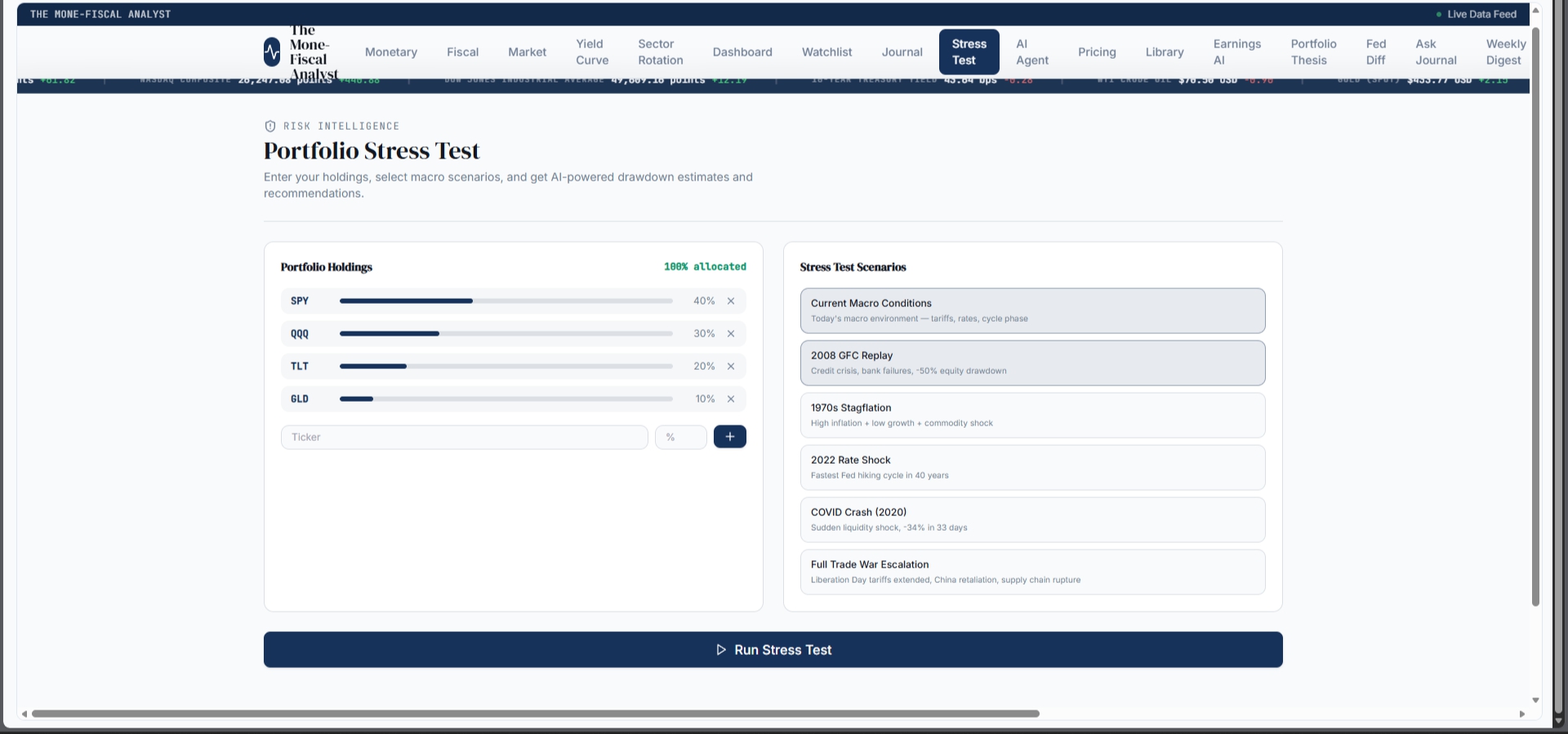
Task: Click the 30% value in QQQ row
Action: [704, 334]
